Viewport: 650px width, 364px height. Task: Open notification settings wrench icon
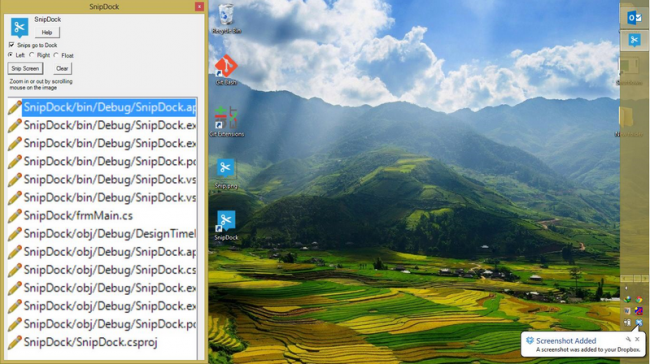[628, 339]
